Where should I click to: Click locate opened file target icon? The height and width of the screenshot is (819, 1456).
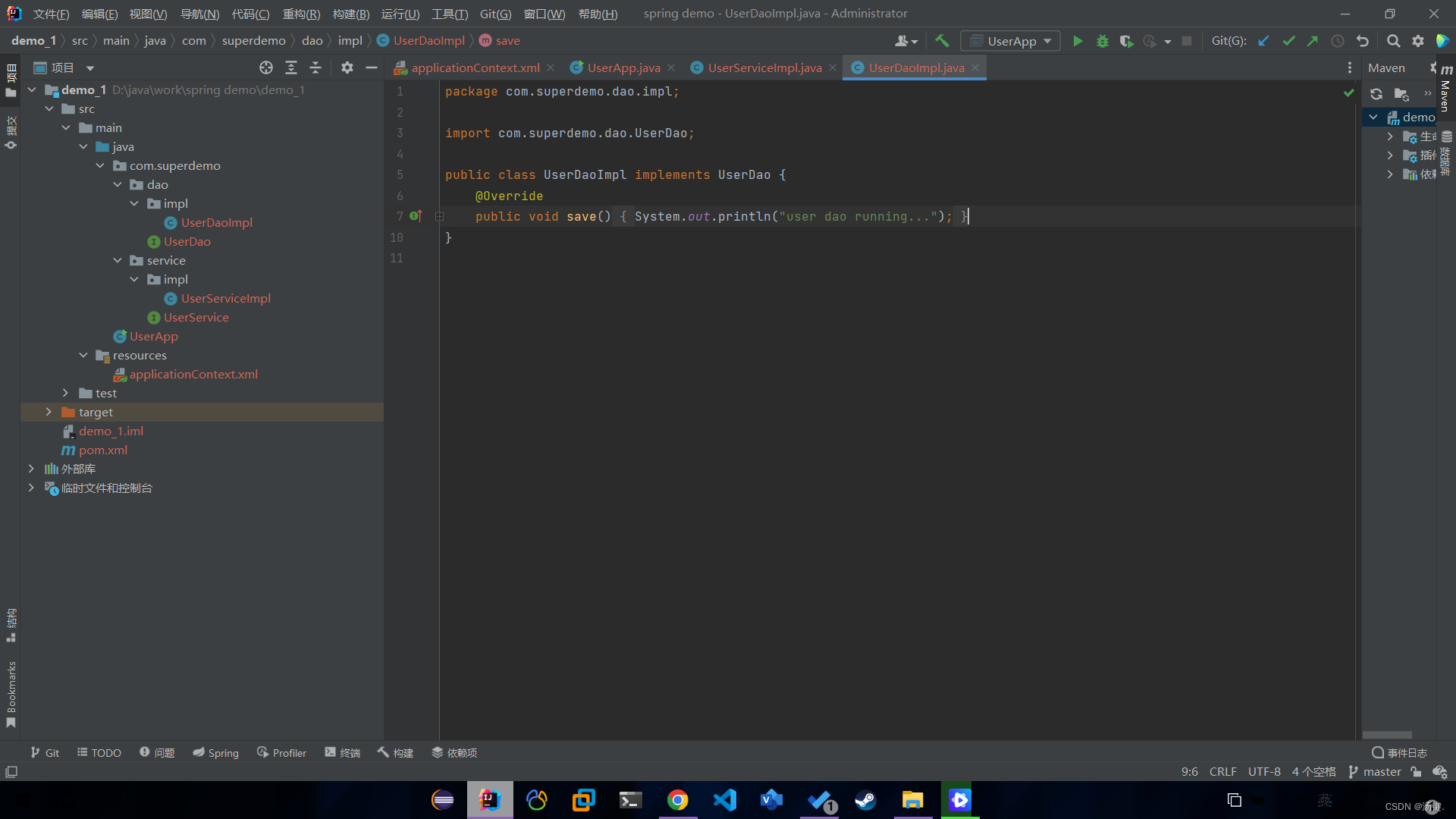coord(266,67)
